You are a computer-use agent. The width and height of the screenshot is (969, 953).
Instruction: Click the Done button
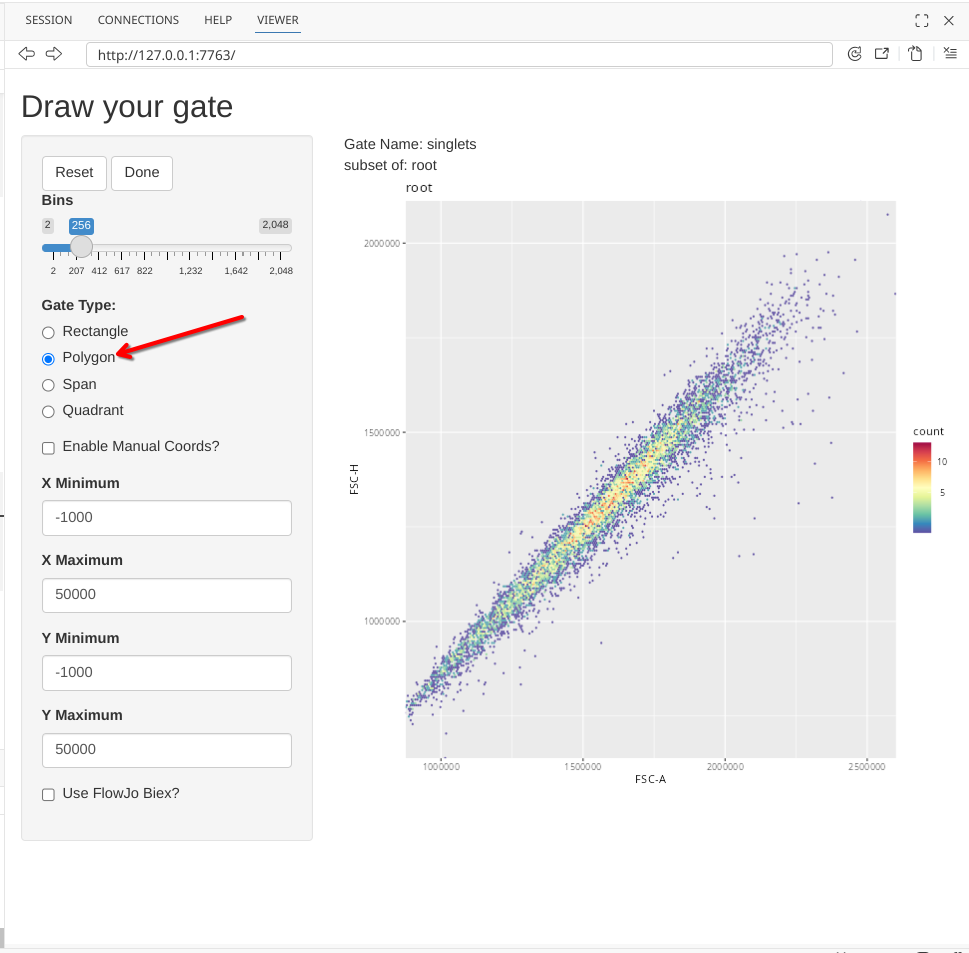[x=142, y=173]
